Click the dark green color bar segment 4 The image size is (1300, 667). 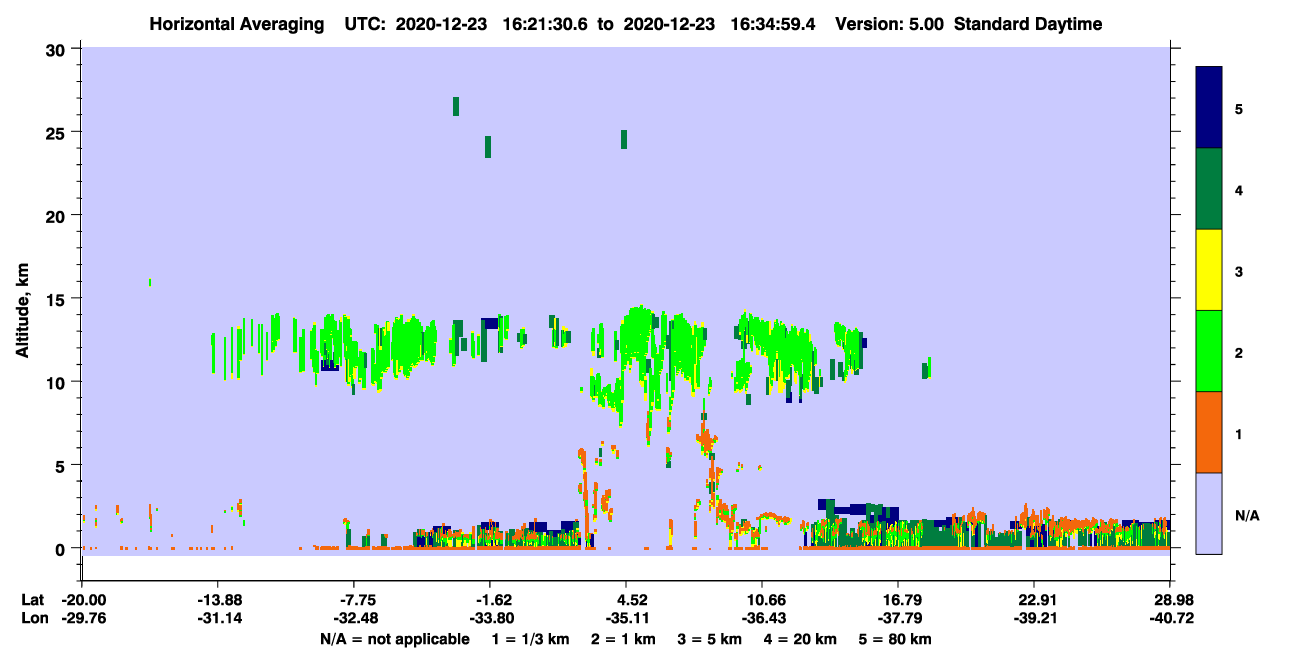1209,189
